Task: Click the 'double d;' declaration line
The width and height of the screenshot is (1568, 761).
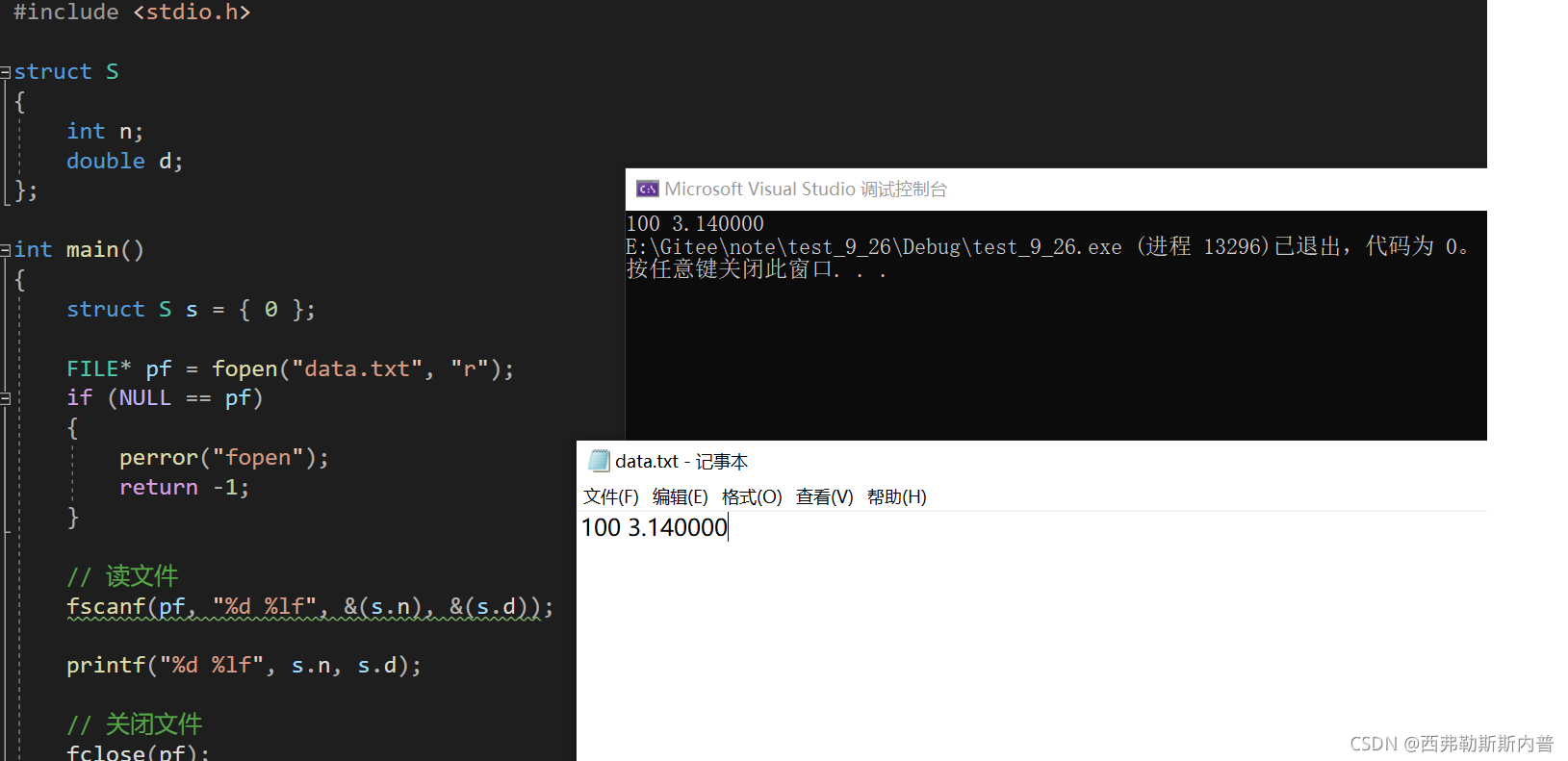Action: [x=125, y=161]
